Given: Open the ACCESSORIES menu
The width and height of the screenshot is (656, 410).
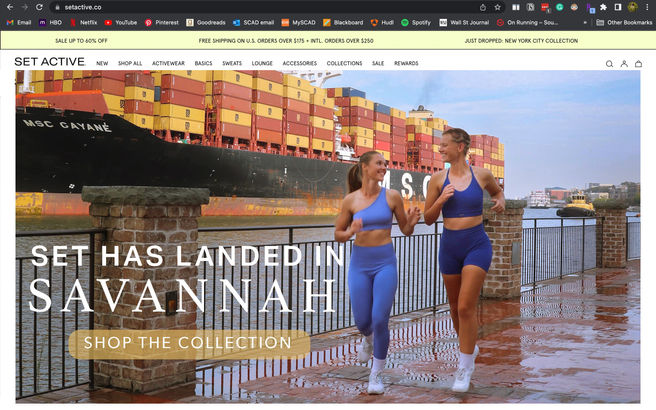Looking at the screenshot, I should 300,63.
